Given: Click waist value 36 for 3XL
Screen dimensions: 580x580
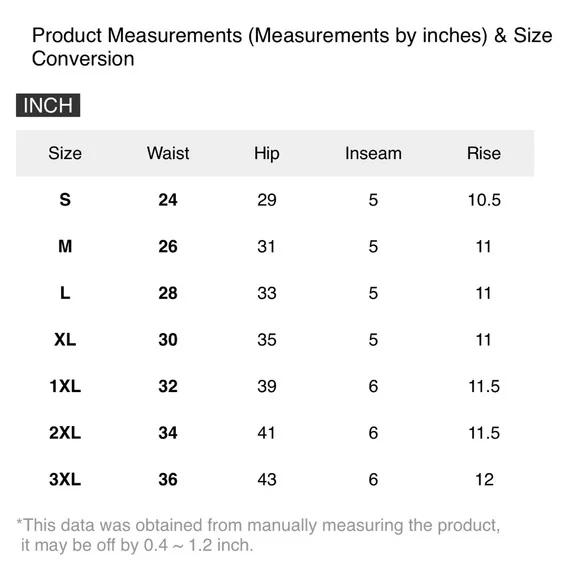Looking at the screenshot, I should [168, 479].
